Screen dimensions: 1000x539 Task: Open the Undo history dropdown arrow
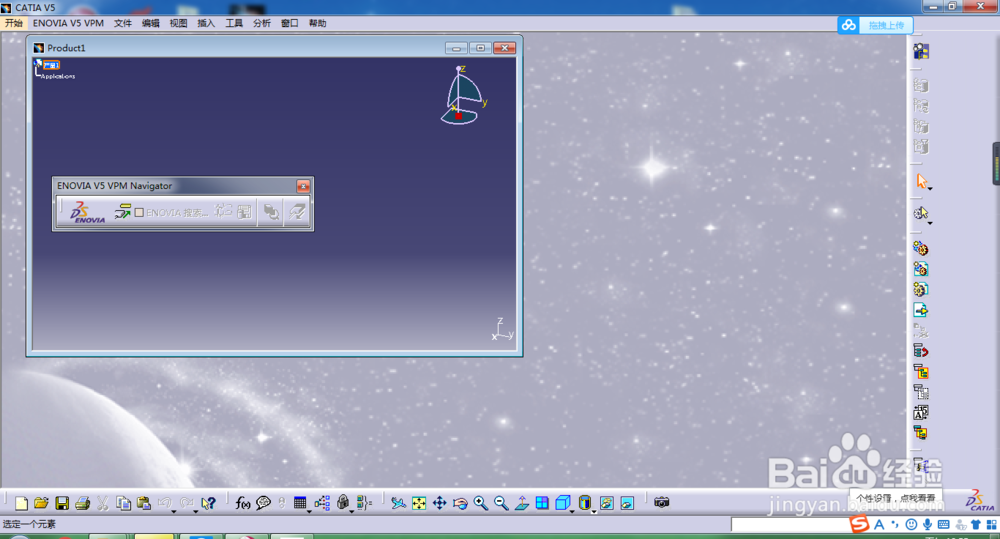pos(173,511)
